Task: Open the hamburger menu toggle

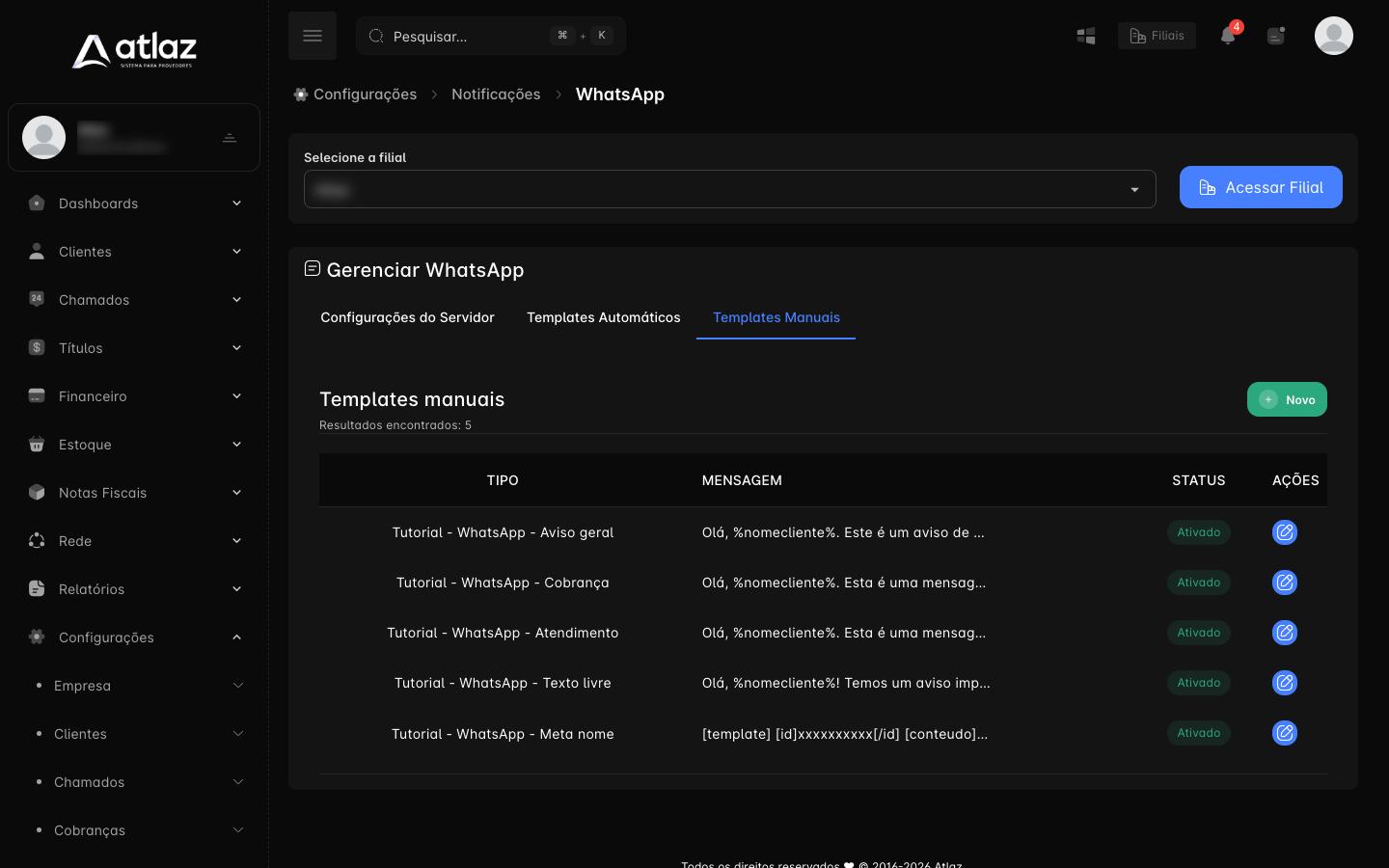Action: [313, 36]
